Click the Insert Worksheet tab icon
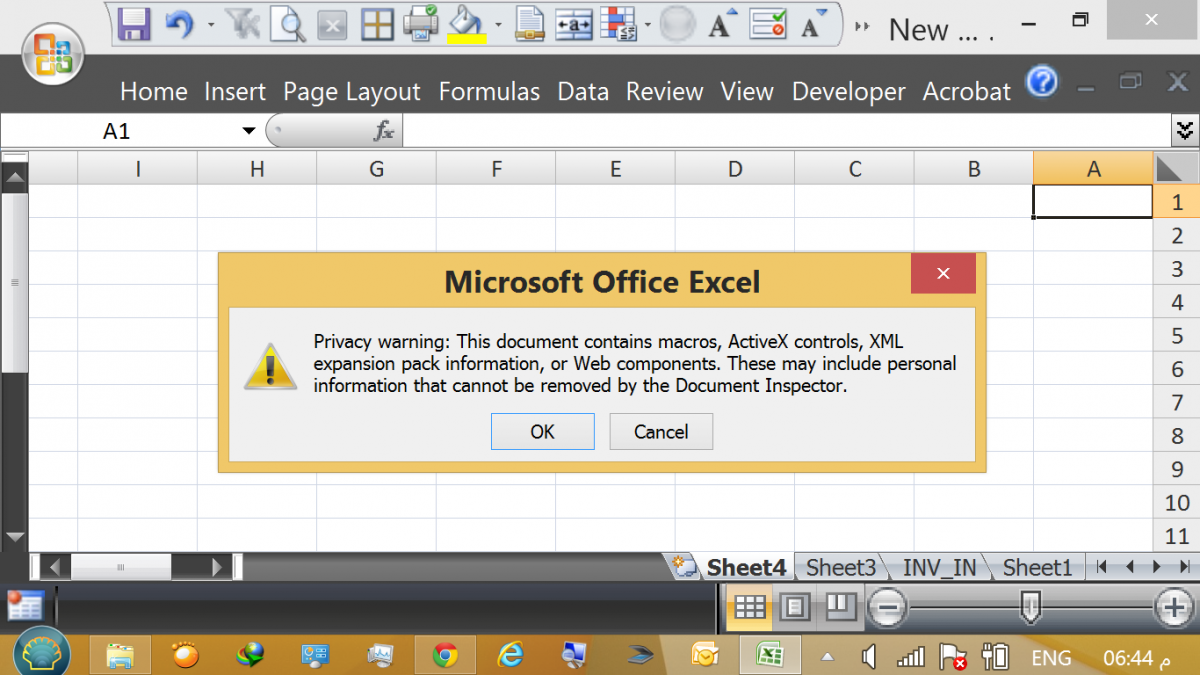Image resolution: width=1200 pixels, height=675 pixels. click(x=685, y=567)
